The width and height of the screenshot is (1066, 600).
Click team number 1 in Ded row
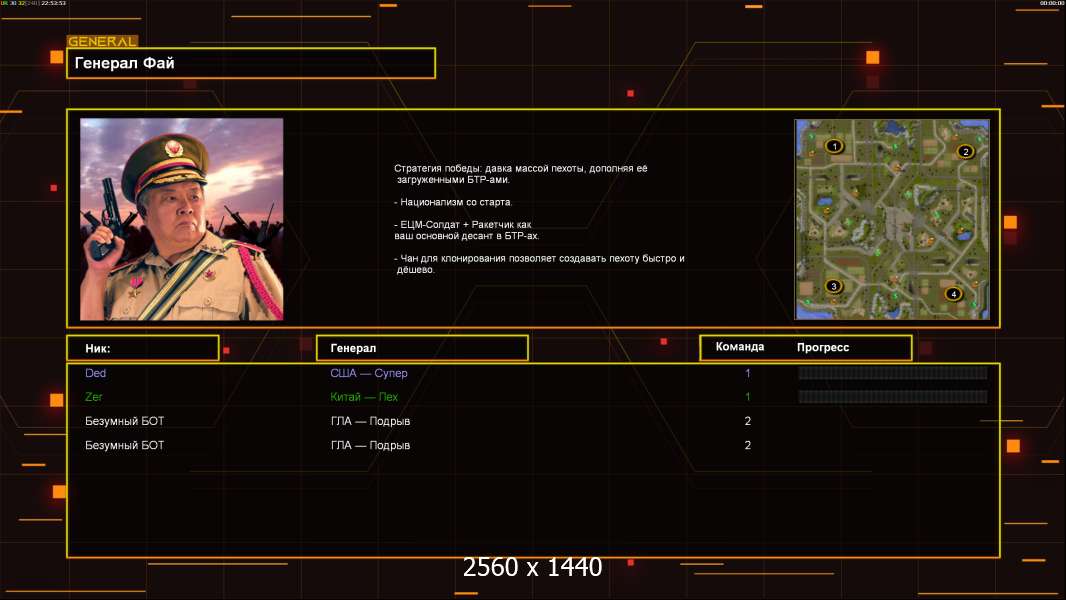tap(747, 373)
